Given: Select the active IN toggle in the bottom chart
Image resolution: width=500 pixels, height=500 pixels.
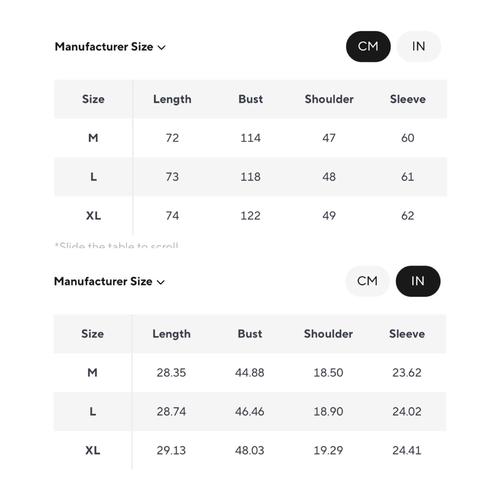Looking at the screenshot, I should [418, 281].
